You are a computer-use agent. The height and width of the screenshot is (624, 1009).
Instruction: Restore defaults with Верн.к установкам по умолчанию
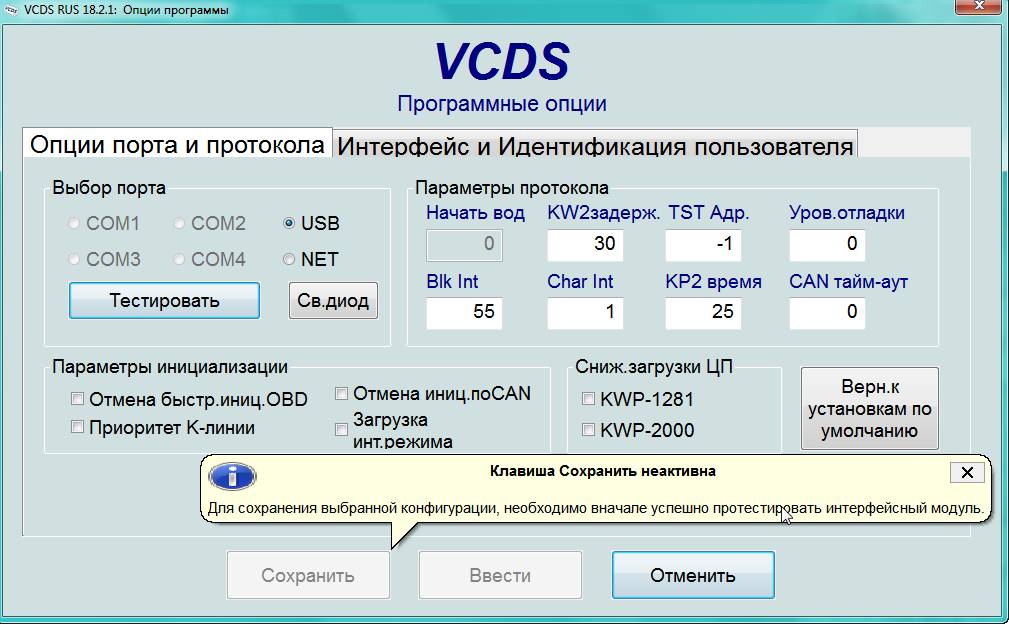tap(869, 408)
